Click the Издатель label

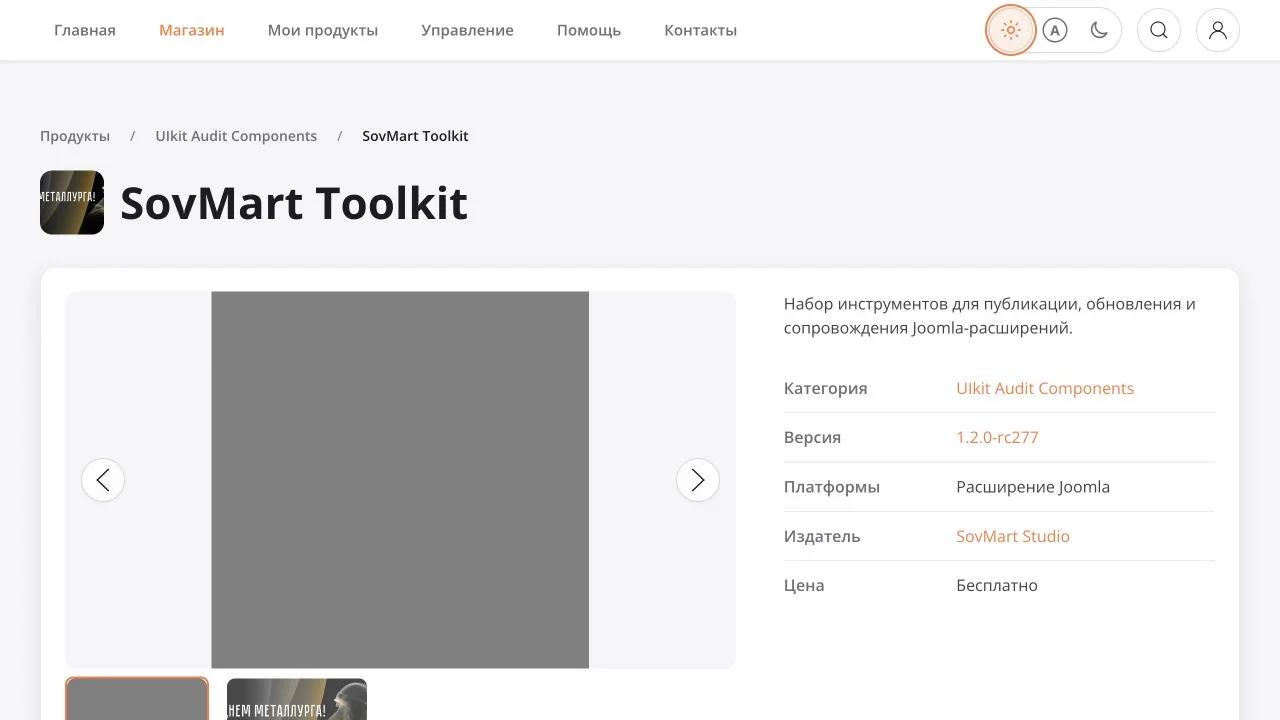(822, 536)
